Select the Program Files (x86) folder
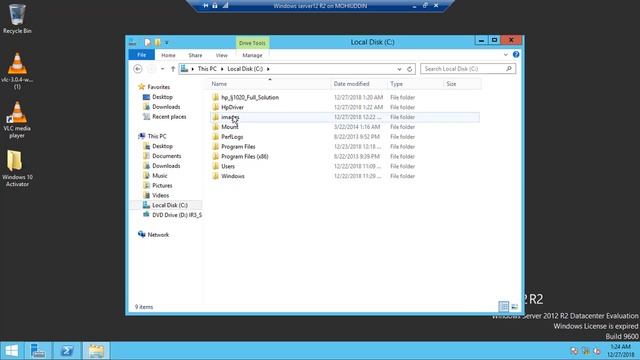 coord(244,156)
